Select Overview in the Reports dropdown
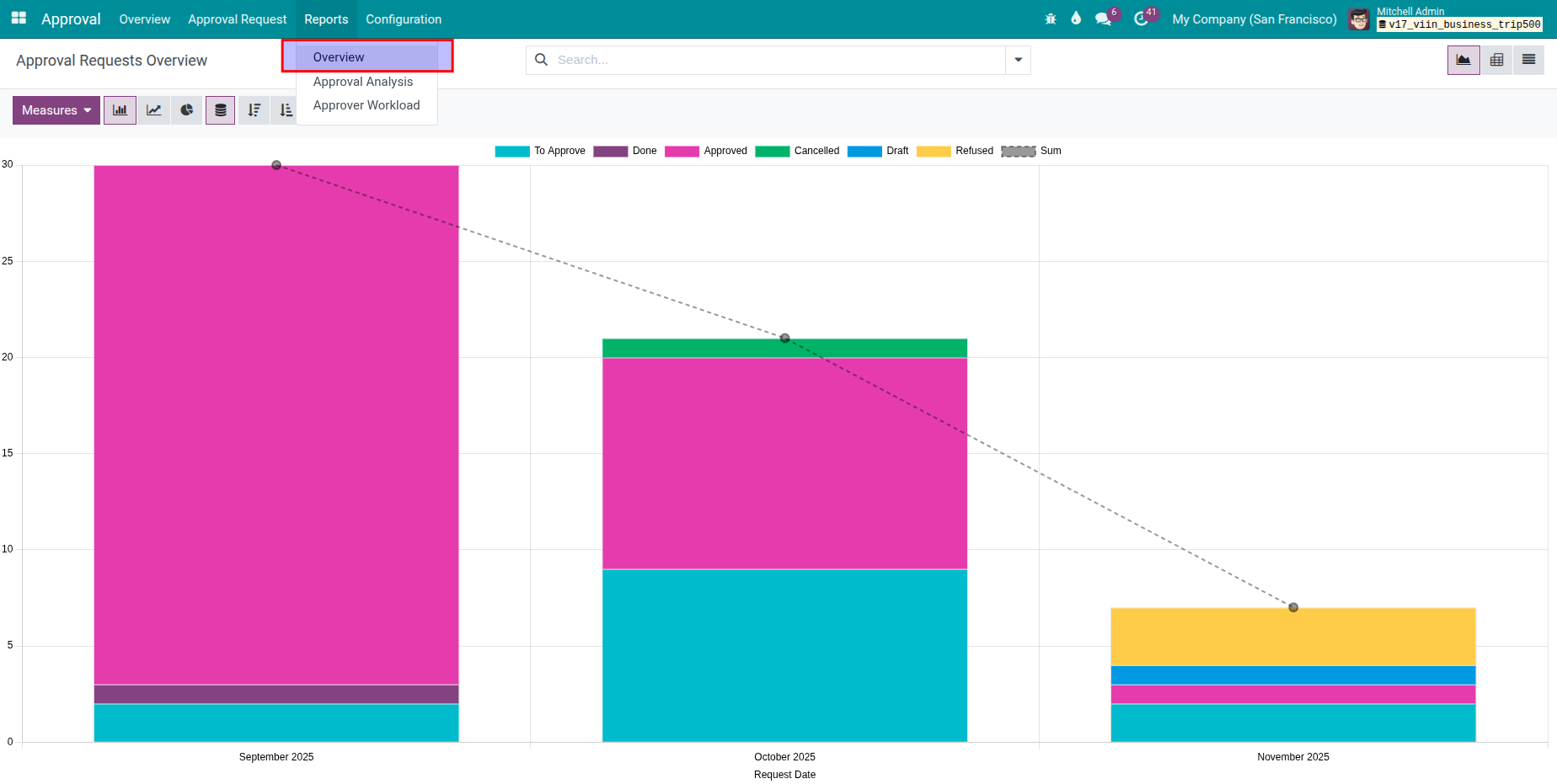The image size is (1557, 784). 339,56
